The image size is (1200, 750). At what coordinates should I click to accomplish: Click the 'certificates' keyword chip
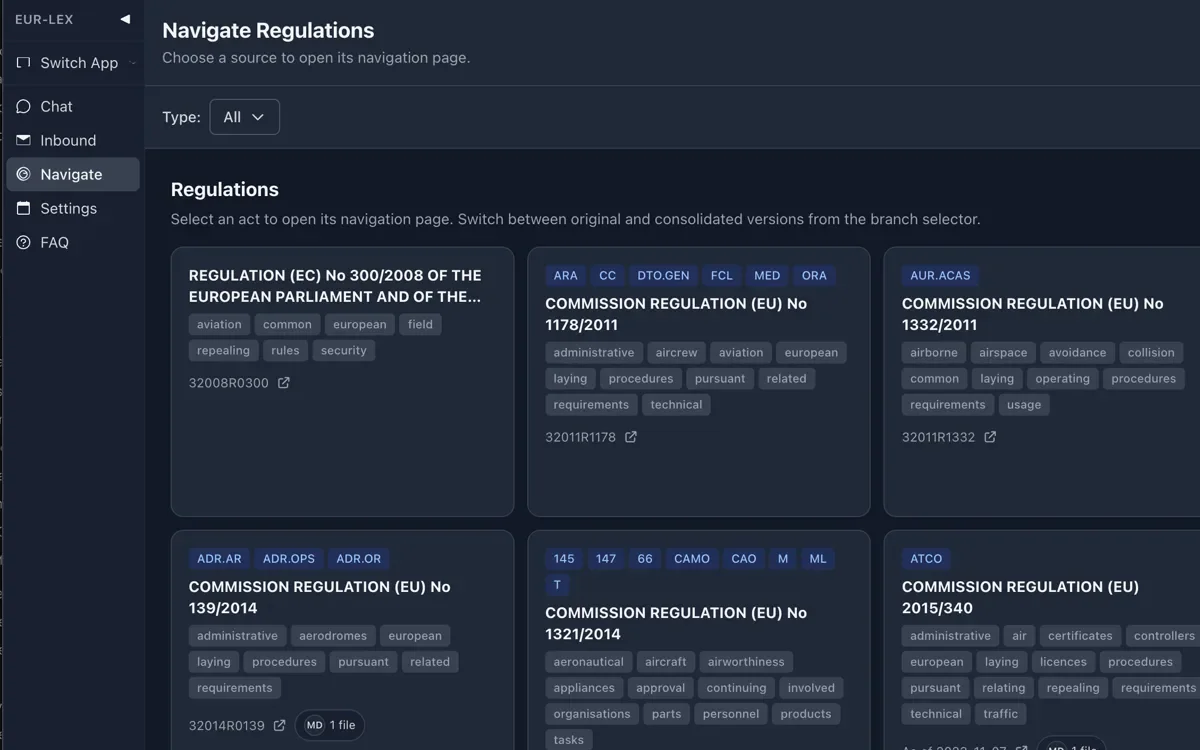(1080, 636)
